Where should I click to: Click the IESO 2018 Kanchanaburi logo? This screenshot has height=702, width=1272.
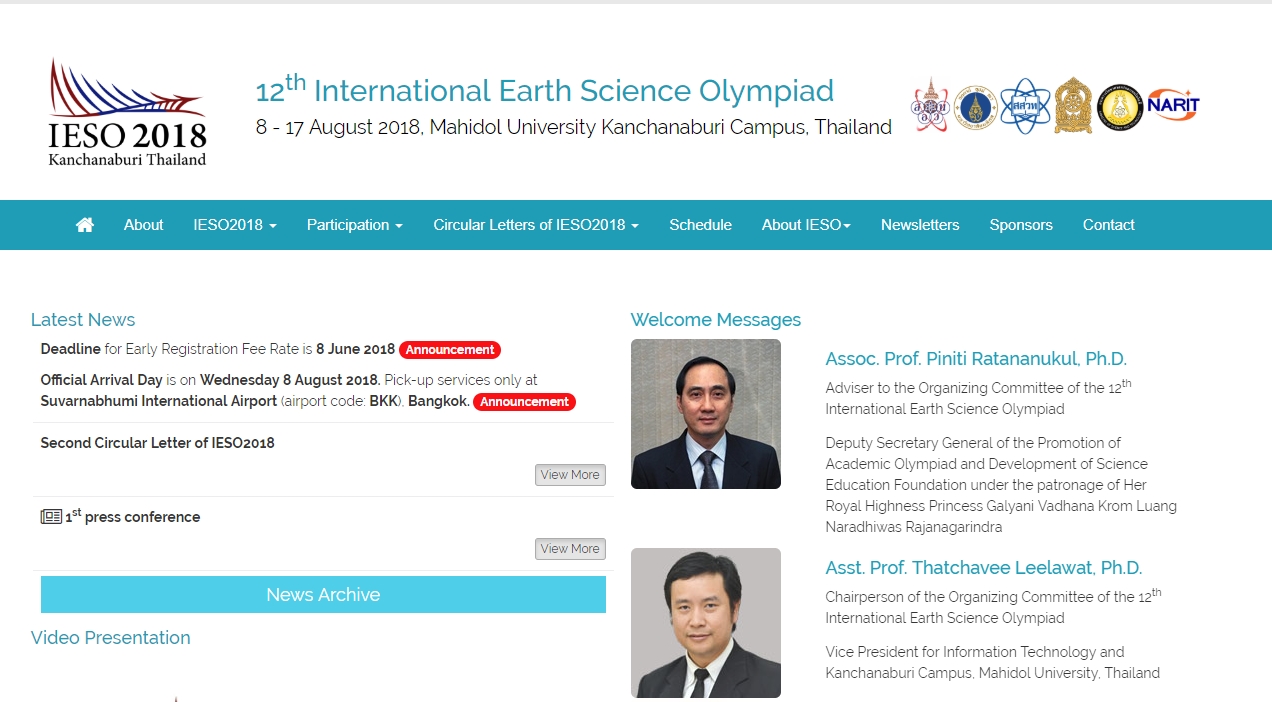(127, 113)
